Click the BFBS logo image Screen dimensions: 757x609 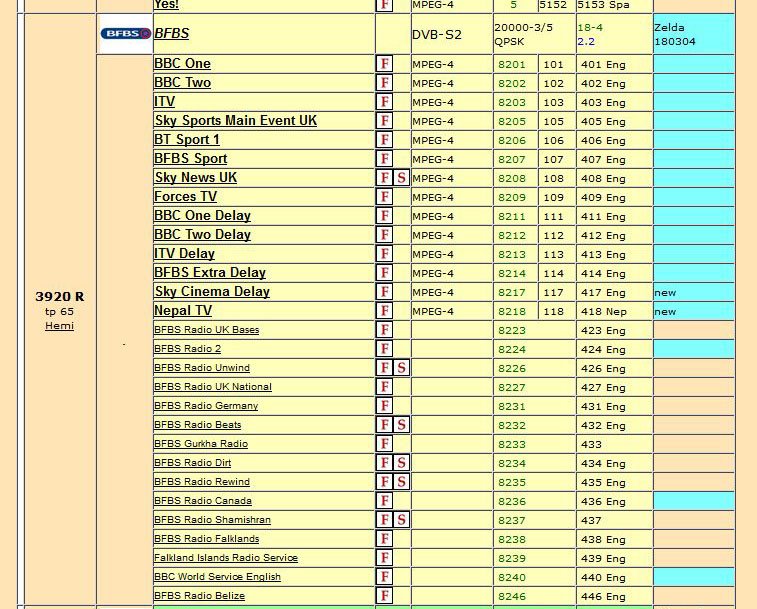[126, 33]
